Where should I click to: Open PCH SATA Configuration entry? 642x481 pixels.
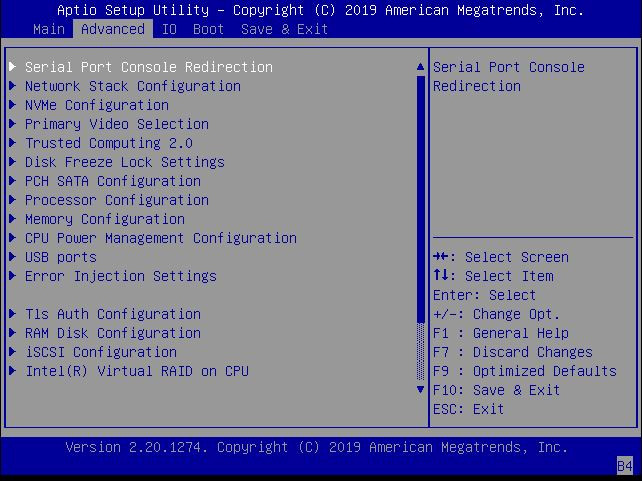[x=112, y=181]
